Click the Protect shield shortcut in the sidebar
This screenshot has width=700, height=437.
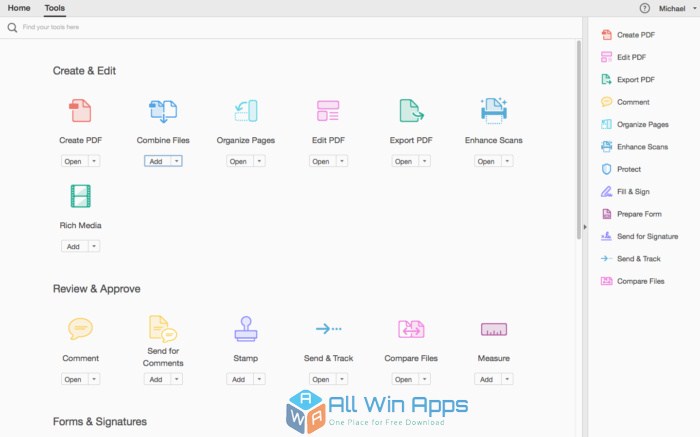621,169
